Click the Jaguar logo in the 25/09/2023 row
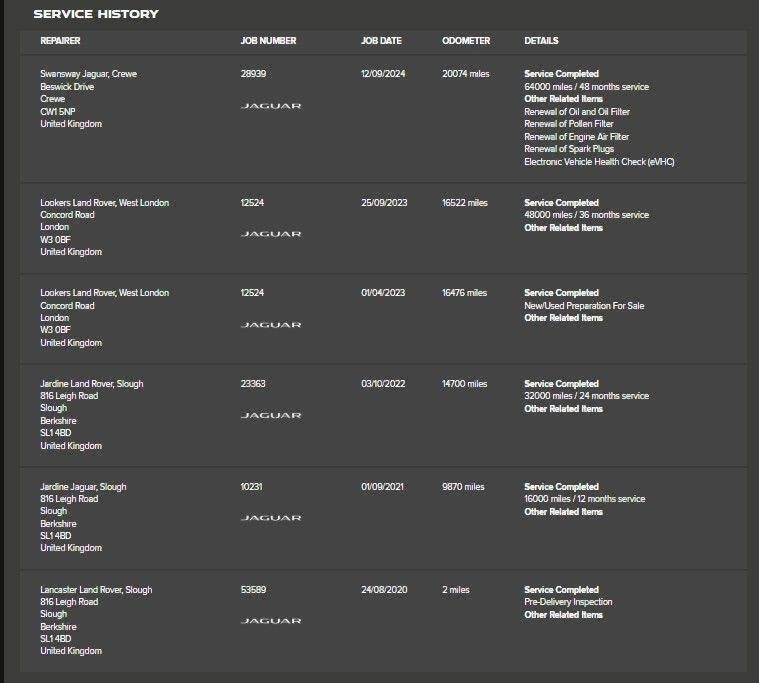 (270, 234)
